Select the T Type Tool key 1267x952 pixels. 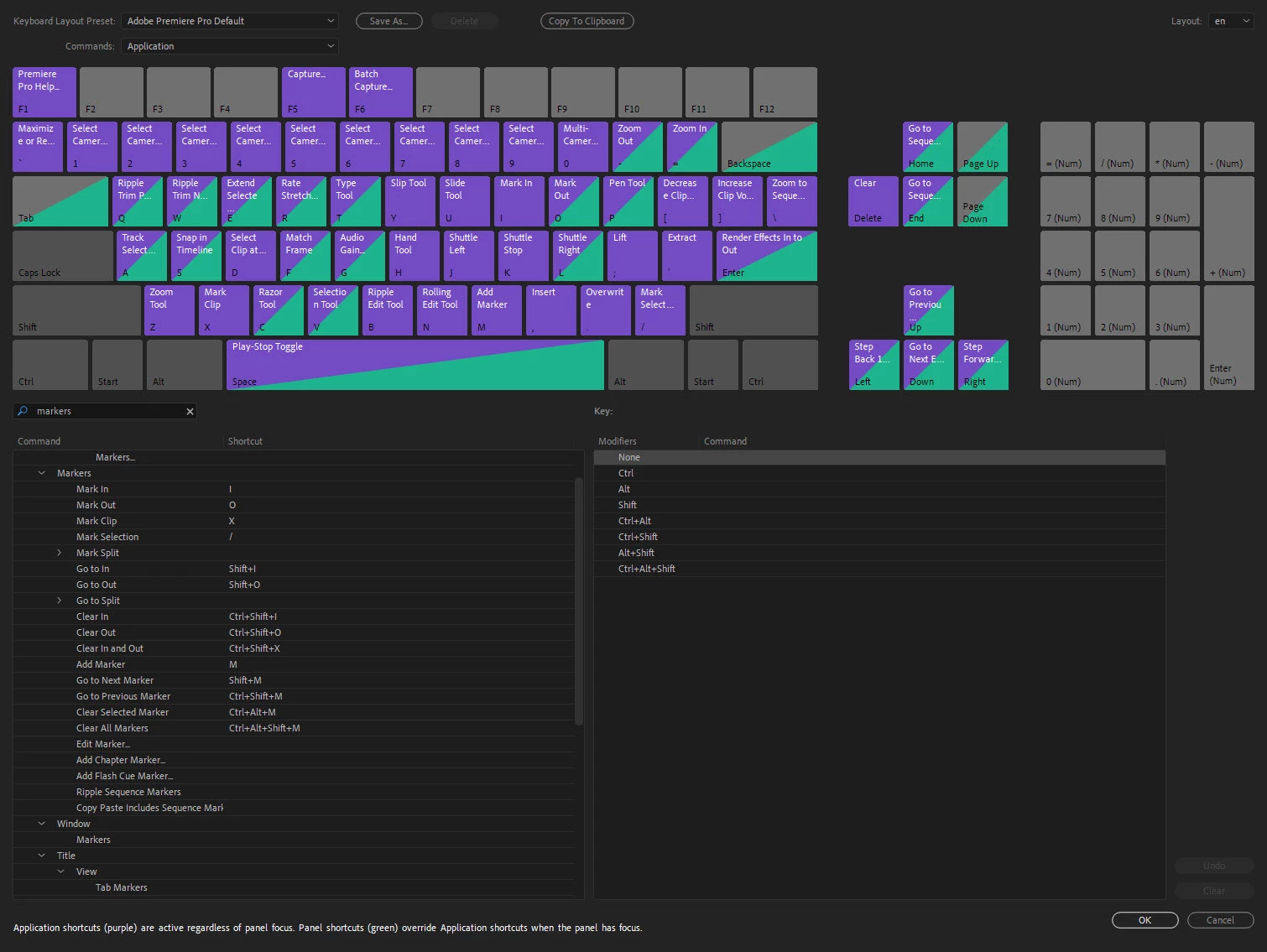coord(356,201)
